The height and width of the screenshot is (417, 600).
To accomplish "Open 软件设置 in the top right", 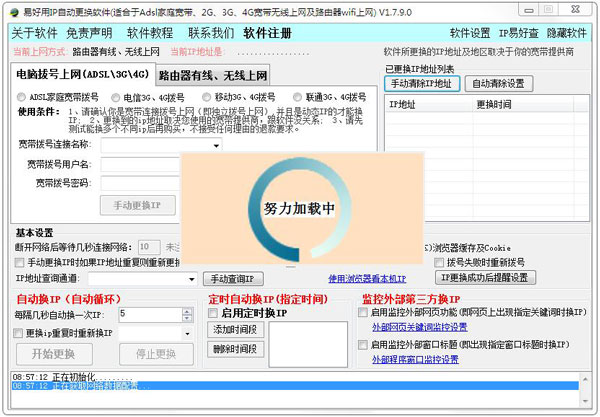I will click(470, 33).
